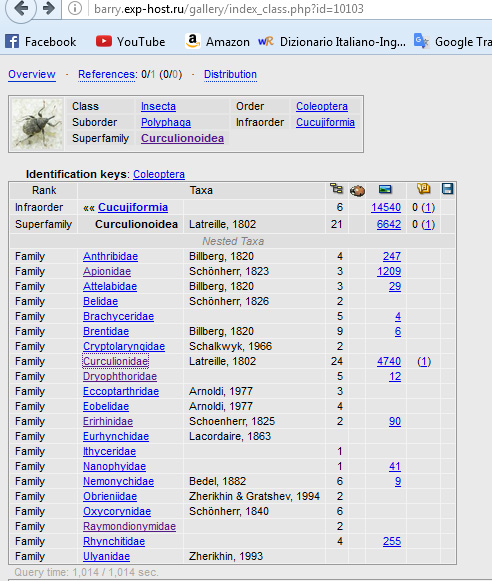Open the Curculionidae family link
Image resolution: width=492 pixels, height=581 pixels.
[x=115, y=361]
